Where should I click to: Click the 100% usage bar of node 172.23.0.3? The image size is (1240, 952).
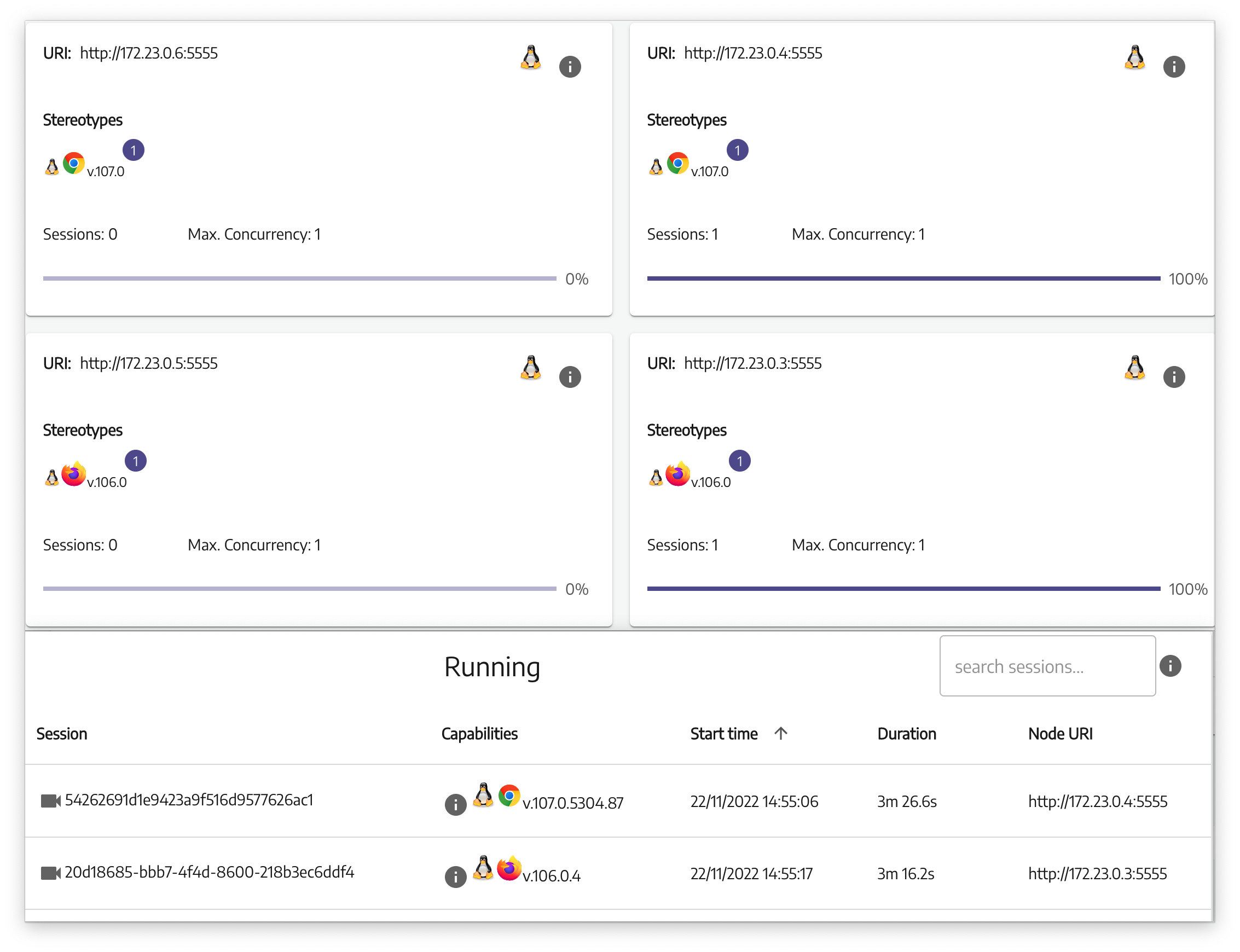coord(903,589)
